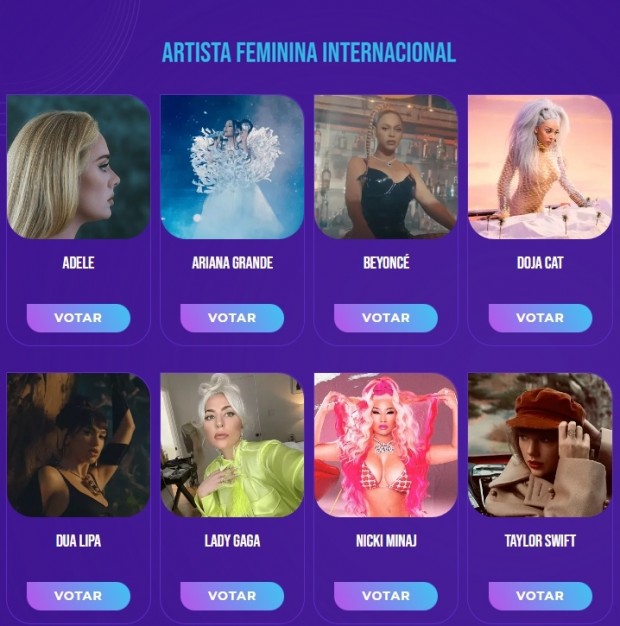Click VOTAR under Taylor Swift

click(540, 596)
